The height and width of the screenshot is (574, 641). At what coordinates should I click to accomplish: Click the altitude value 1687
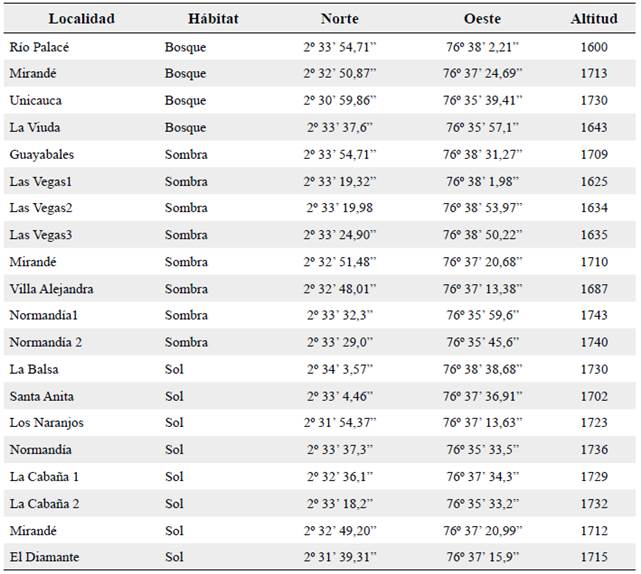pos(594,289)
